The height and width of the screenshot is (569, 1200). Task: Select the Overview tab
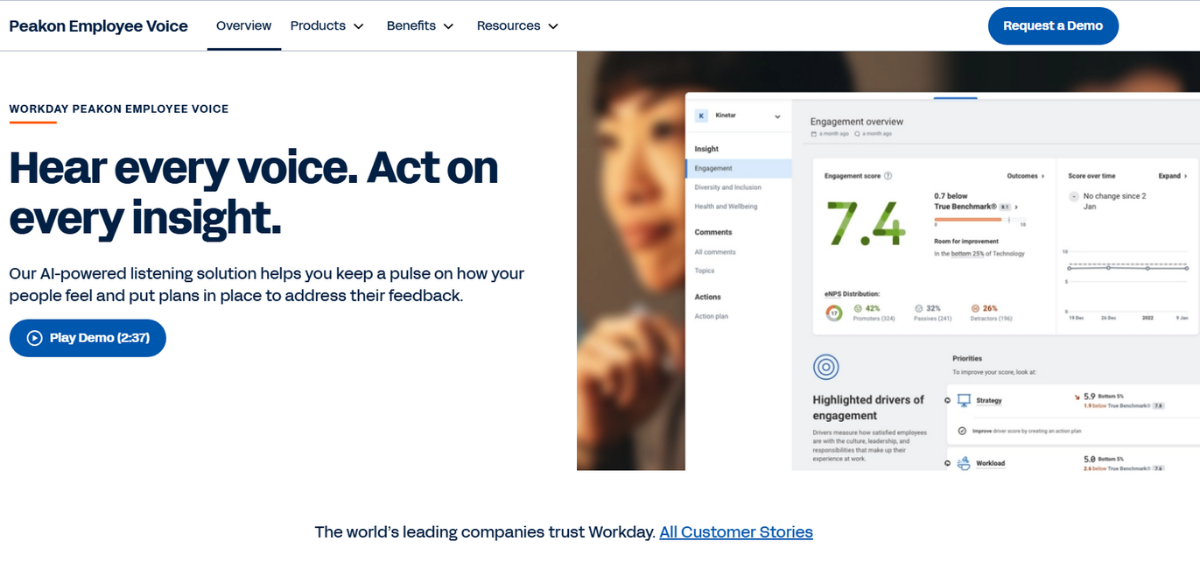pyautogui.click(x=244, y=26)
